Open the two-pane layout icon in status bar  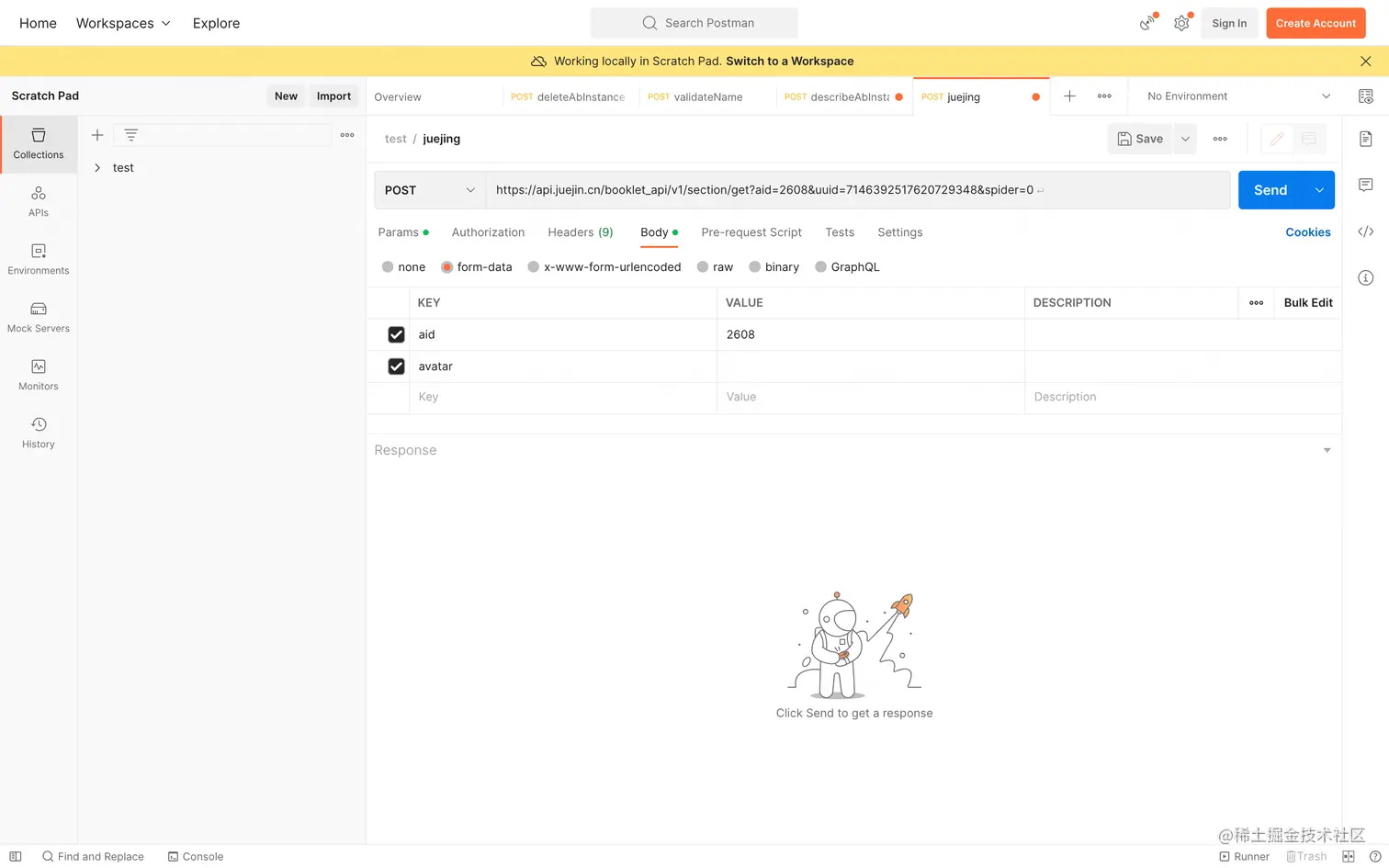(x=1349, y=857)
